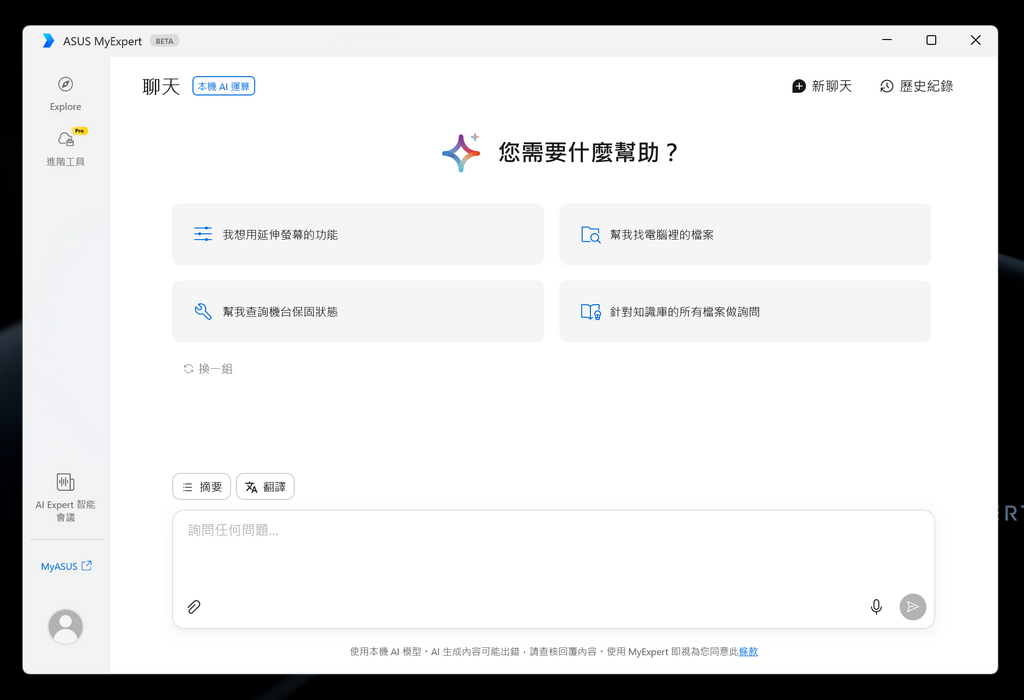Viewport: 1024px width, 700px height.
Task: Open the user profile avatar
Action: [65, 626]
